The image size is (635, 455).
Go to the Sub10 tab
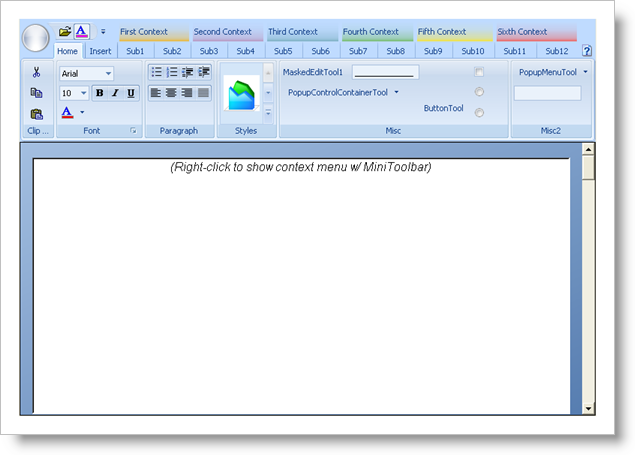coord(473,51)
